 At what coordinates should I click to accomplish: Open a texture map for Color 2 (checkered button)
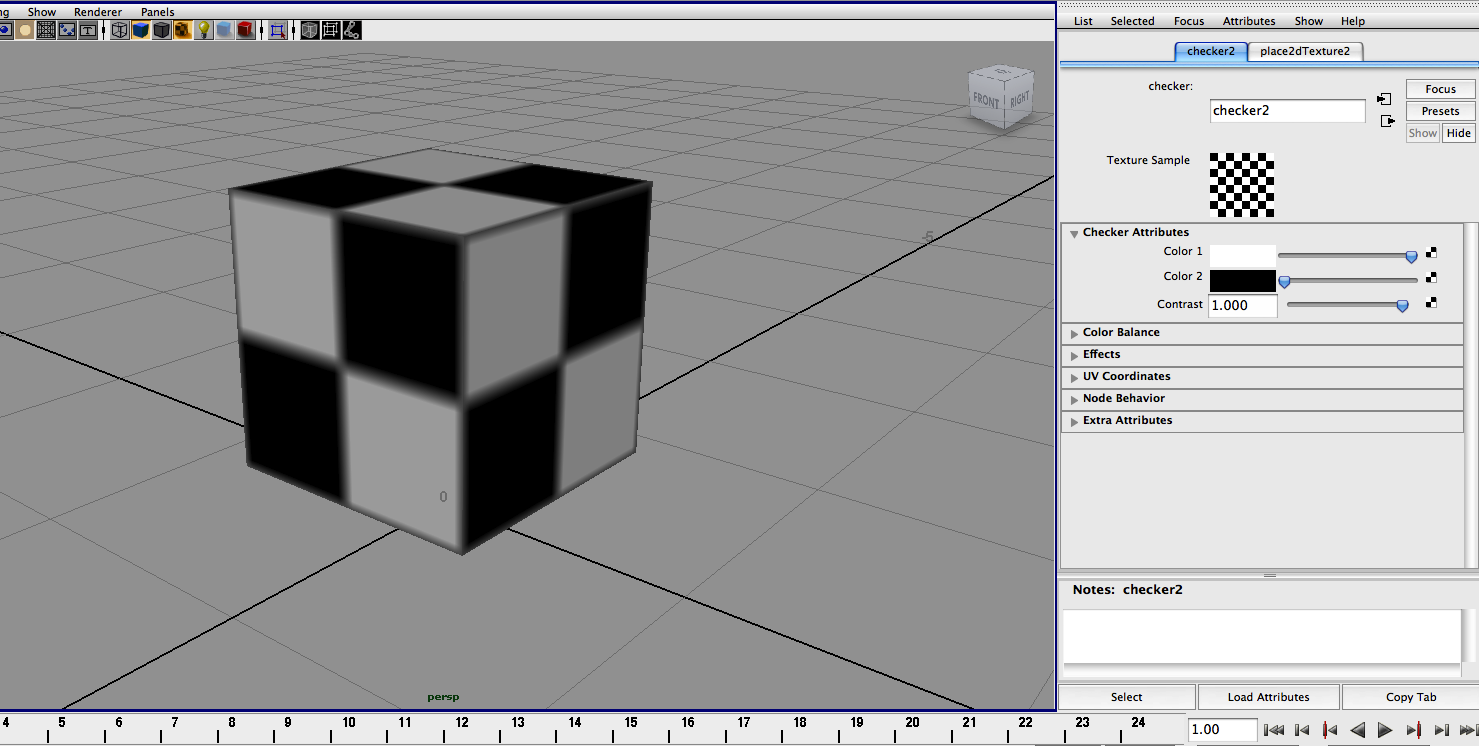point(1430,280)
